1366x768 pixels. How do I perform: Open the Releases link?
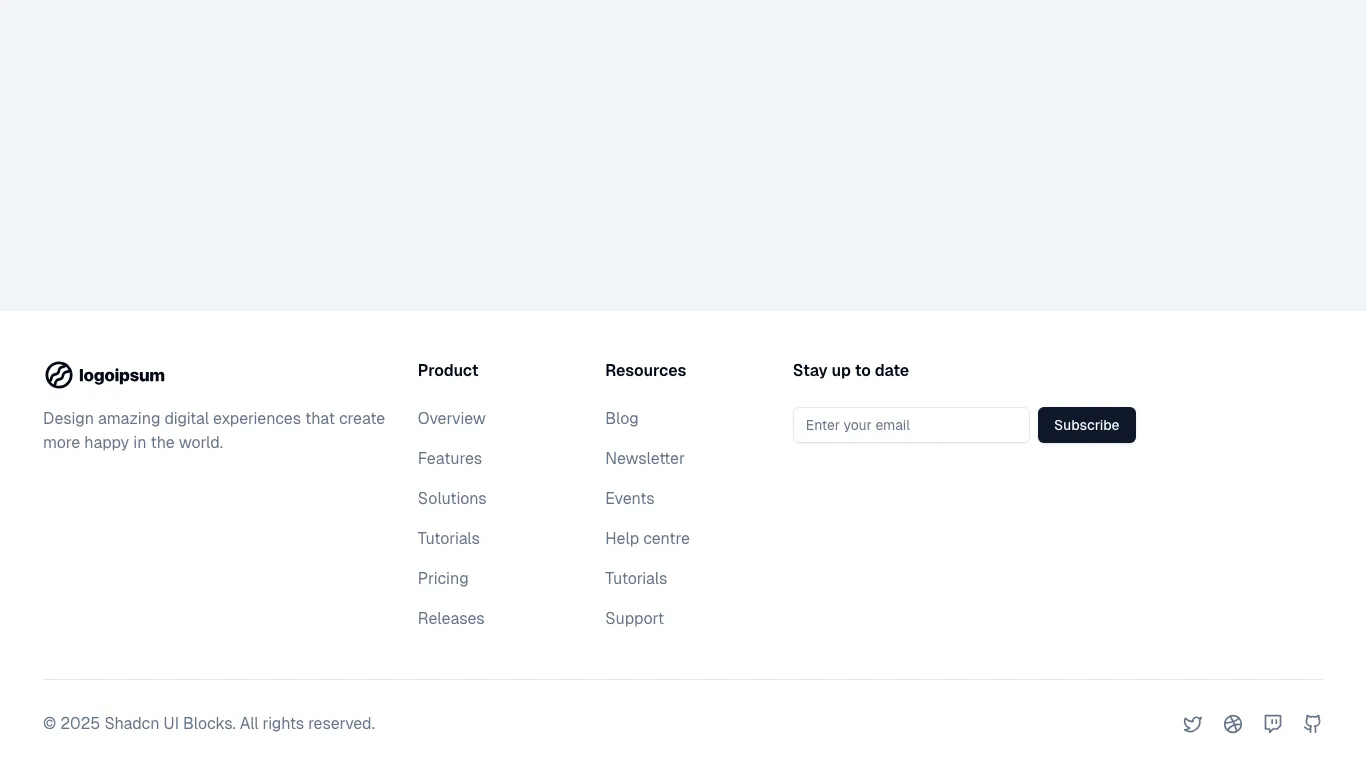click(x=450, y=618)
